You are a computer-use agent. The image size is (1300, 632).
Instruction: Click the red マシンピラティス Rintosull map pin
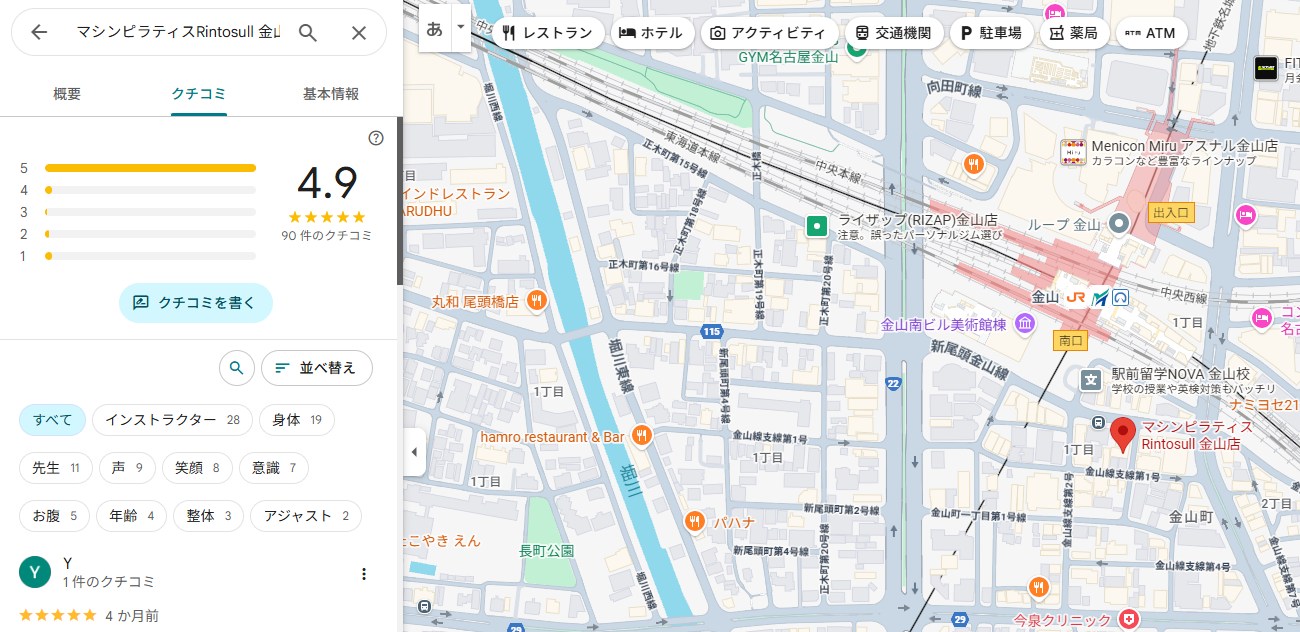coord(1123,435)
